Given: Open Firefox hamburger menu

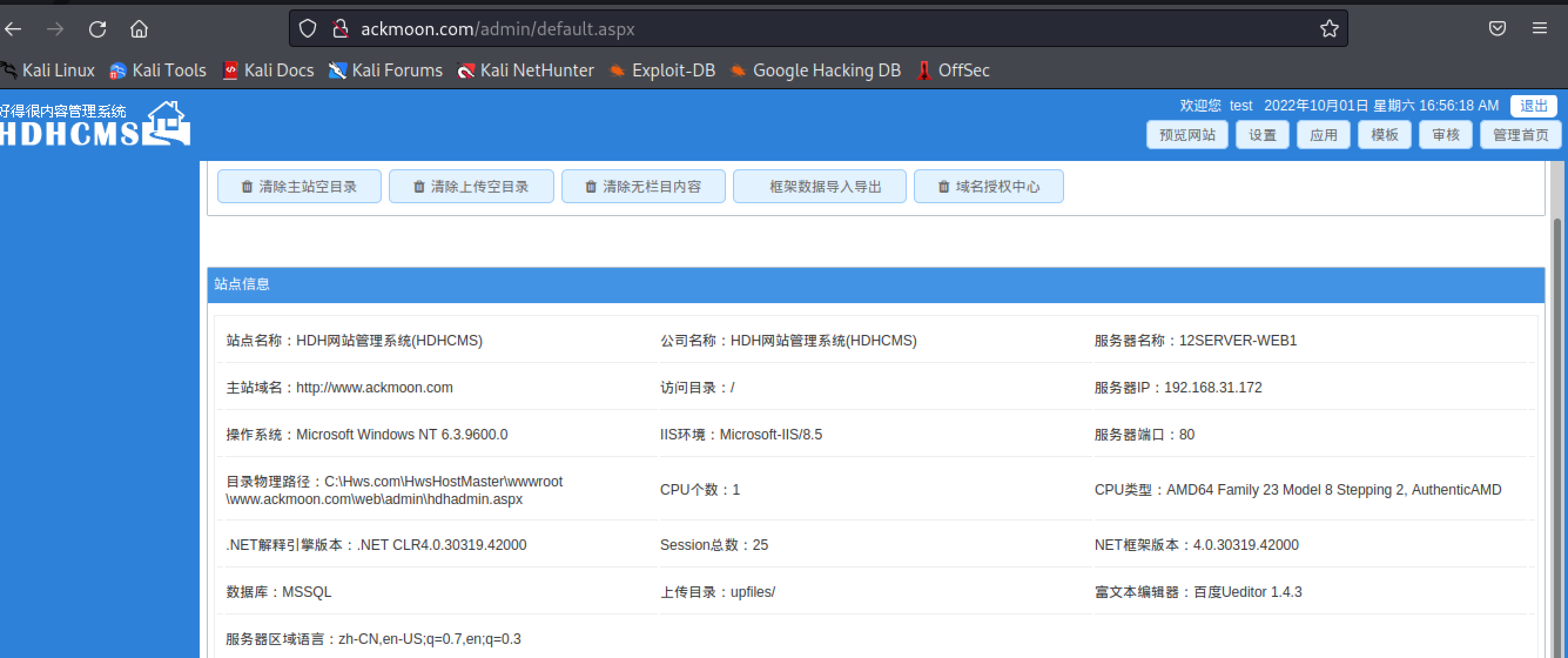Looking at the screenshot, I should (1539, 29).
